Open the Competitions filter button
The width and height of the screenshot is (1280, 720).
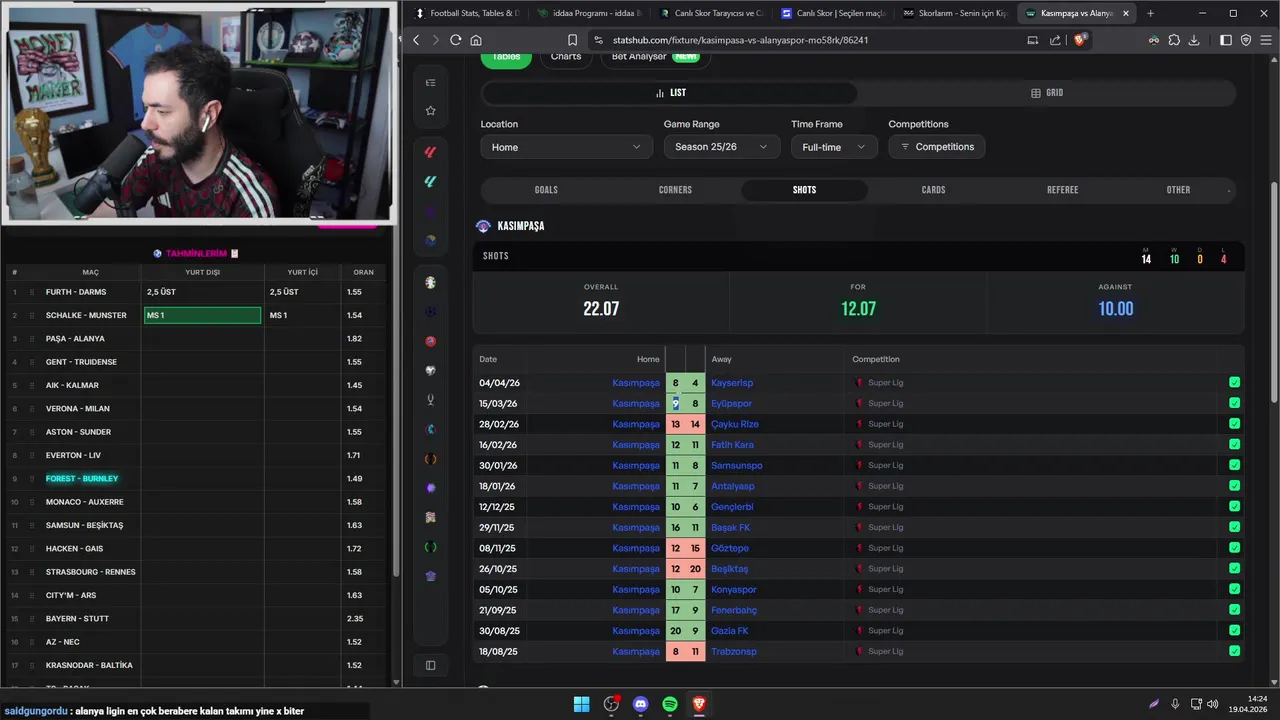(x=937, y=147)
